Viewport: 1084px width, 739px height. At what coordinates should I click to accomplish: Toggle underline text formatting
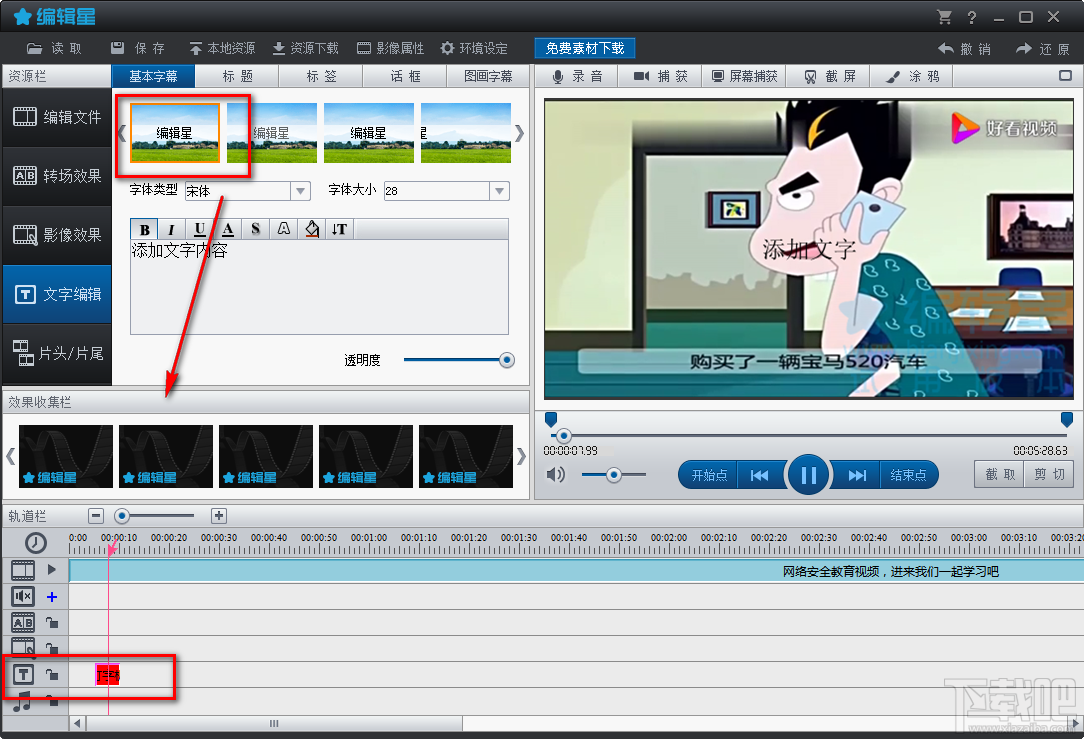click(x=200, y=230)
